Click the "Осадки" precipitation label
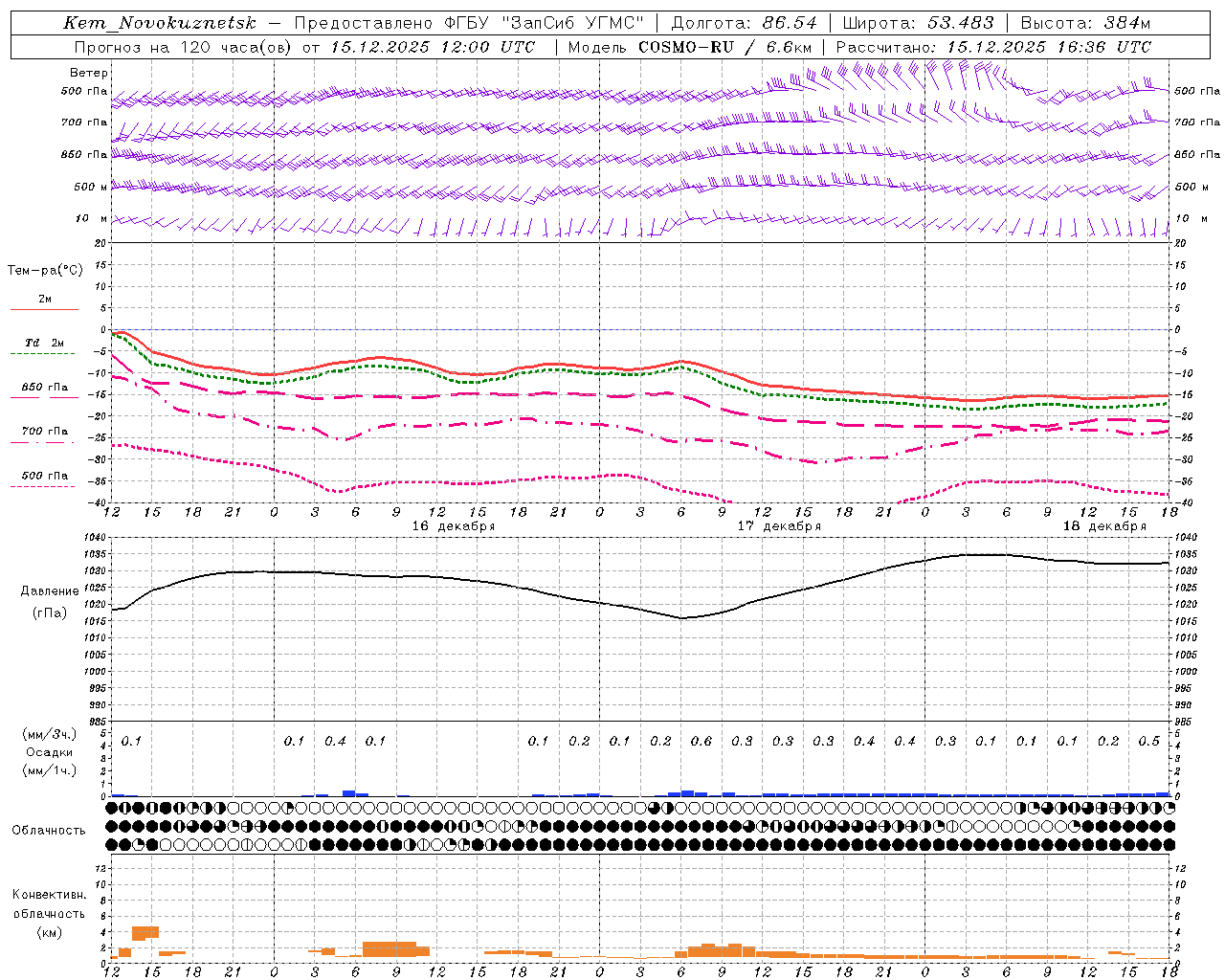 pyautogui.click(x=50, y=752)
